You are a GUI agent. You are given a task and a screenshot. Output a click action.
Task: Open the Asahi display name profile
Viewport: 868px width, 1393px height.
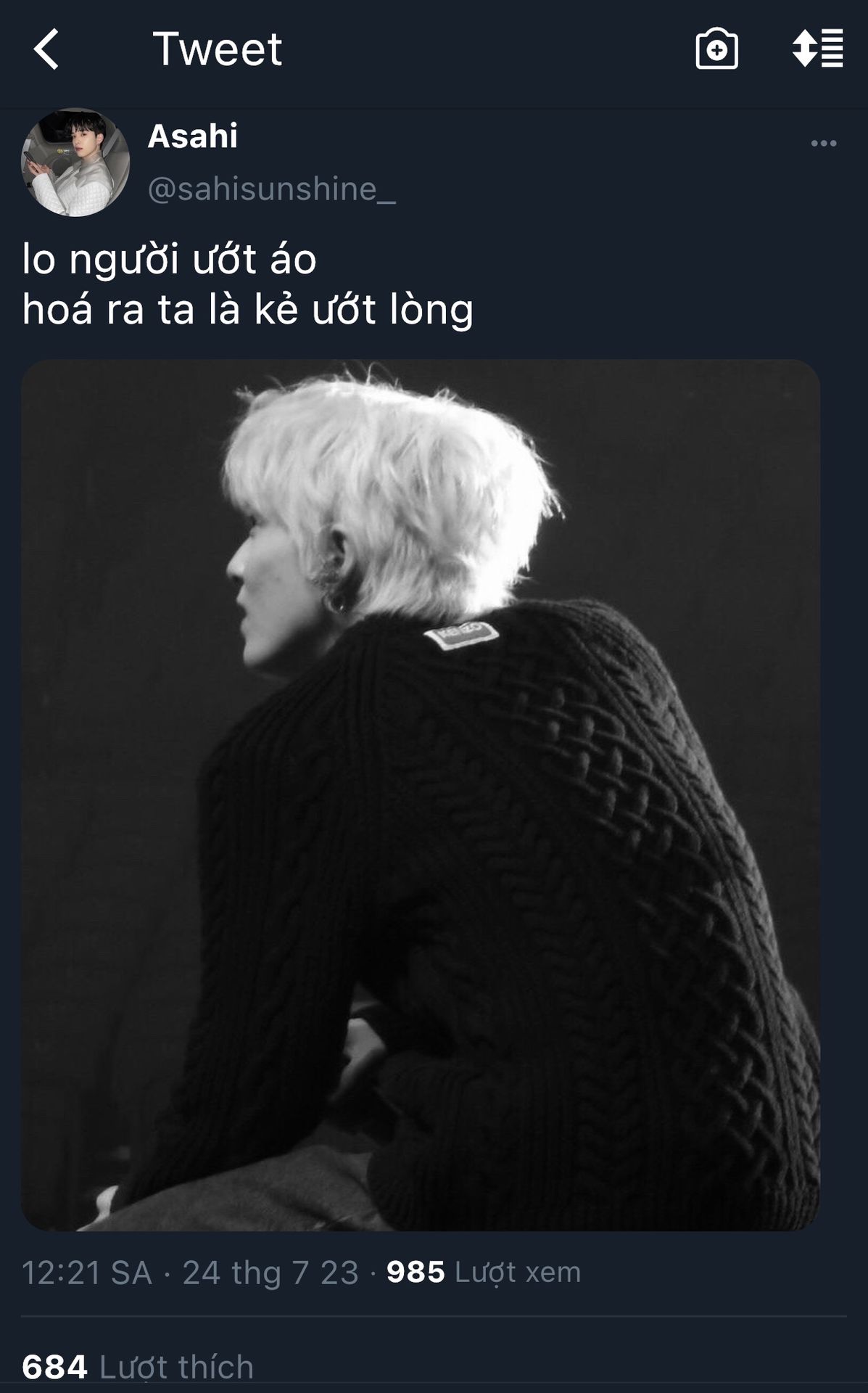click(193, 136)
